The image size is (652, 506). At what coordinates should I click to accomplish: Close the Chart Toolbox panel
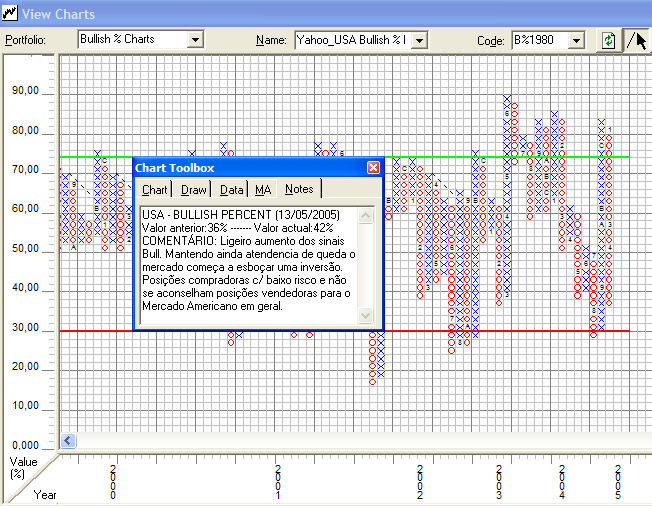[x=373, y=168]
